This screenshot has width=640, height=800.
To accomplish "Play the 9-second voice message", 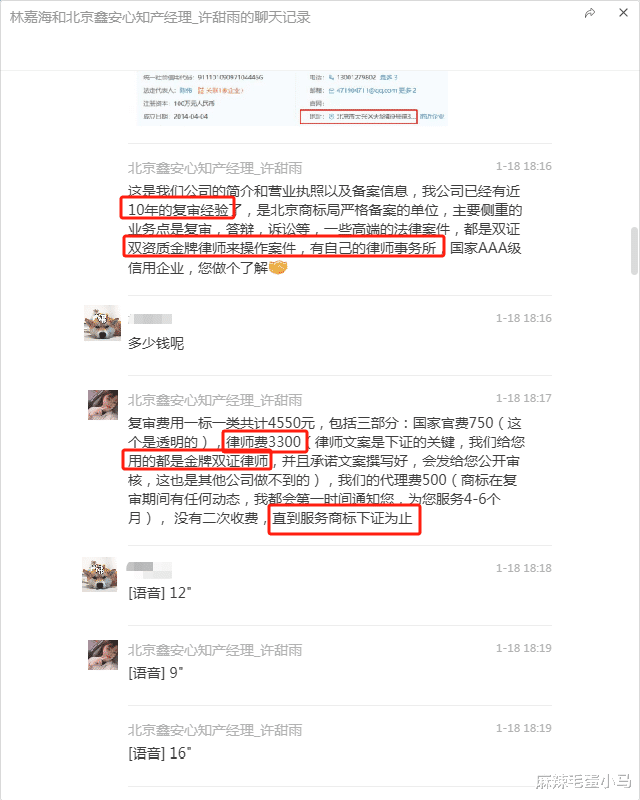I will [x=156, y=673].
